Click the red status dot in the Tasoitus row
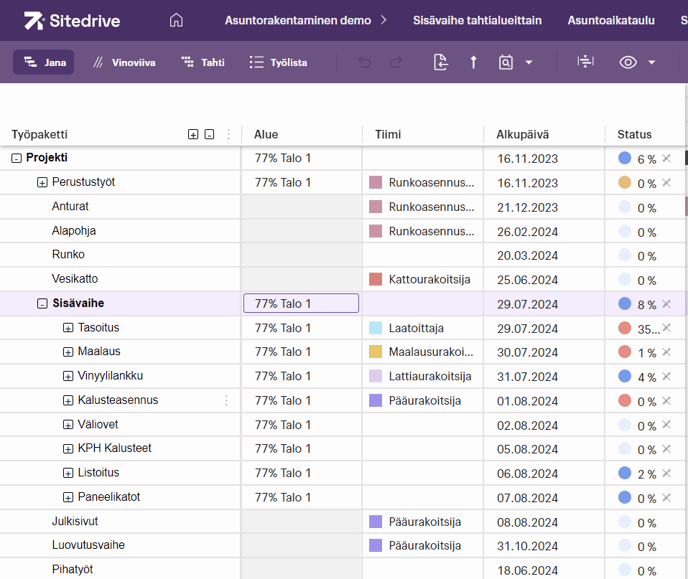 coord(624,328)
